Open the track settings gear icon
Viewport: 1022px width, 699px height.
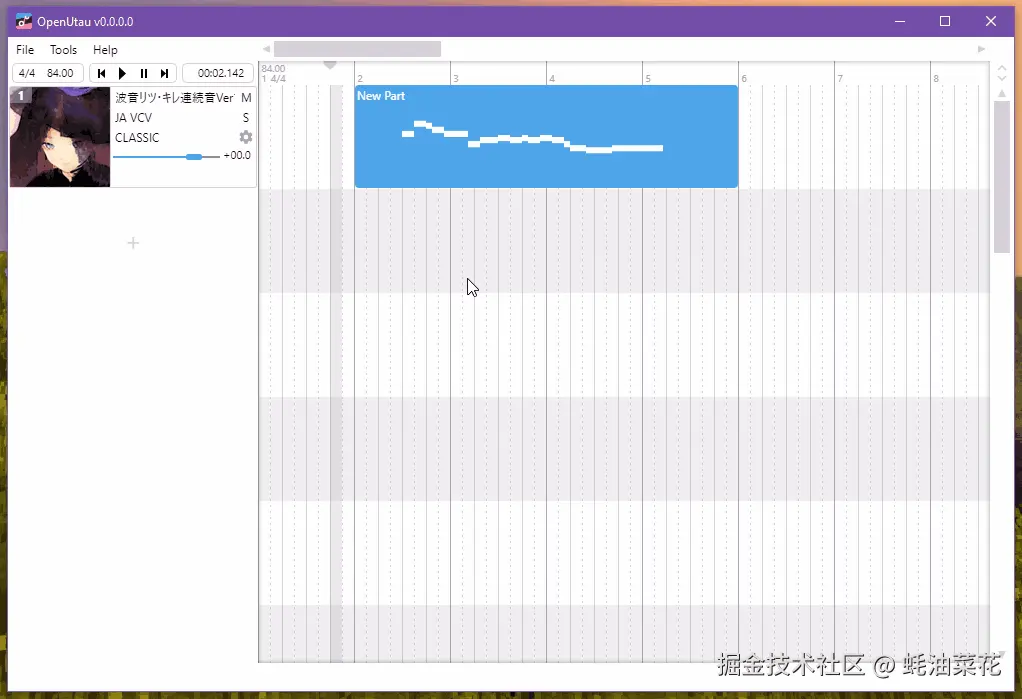(245, 137)
